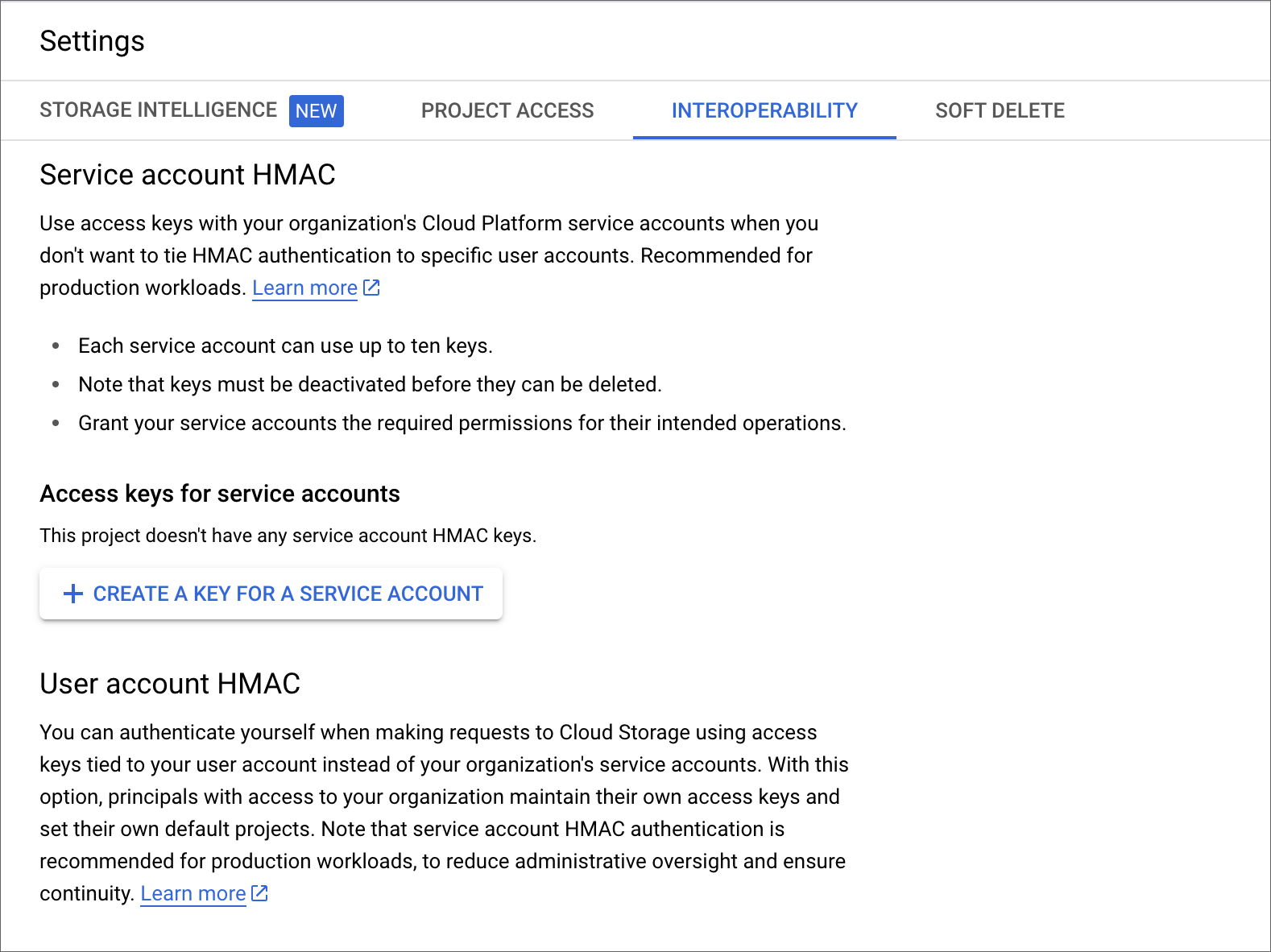The width and height of the screenshot is (1271, 952).
Task: Go to the Soft Delete tab
Action: (1000, 110)
